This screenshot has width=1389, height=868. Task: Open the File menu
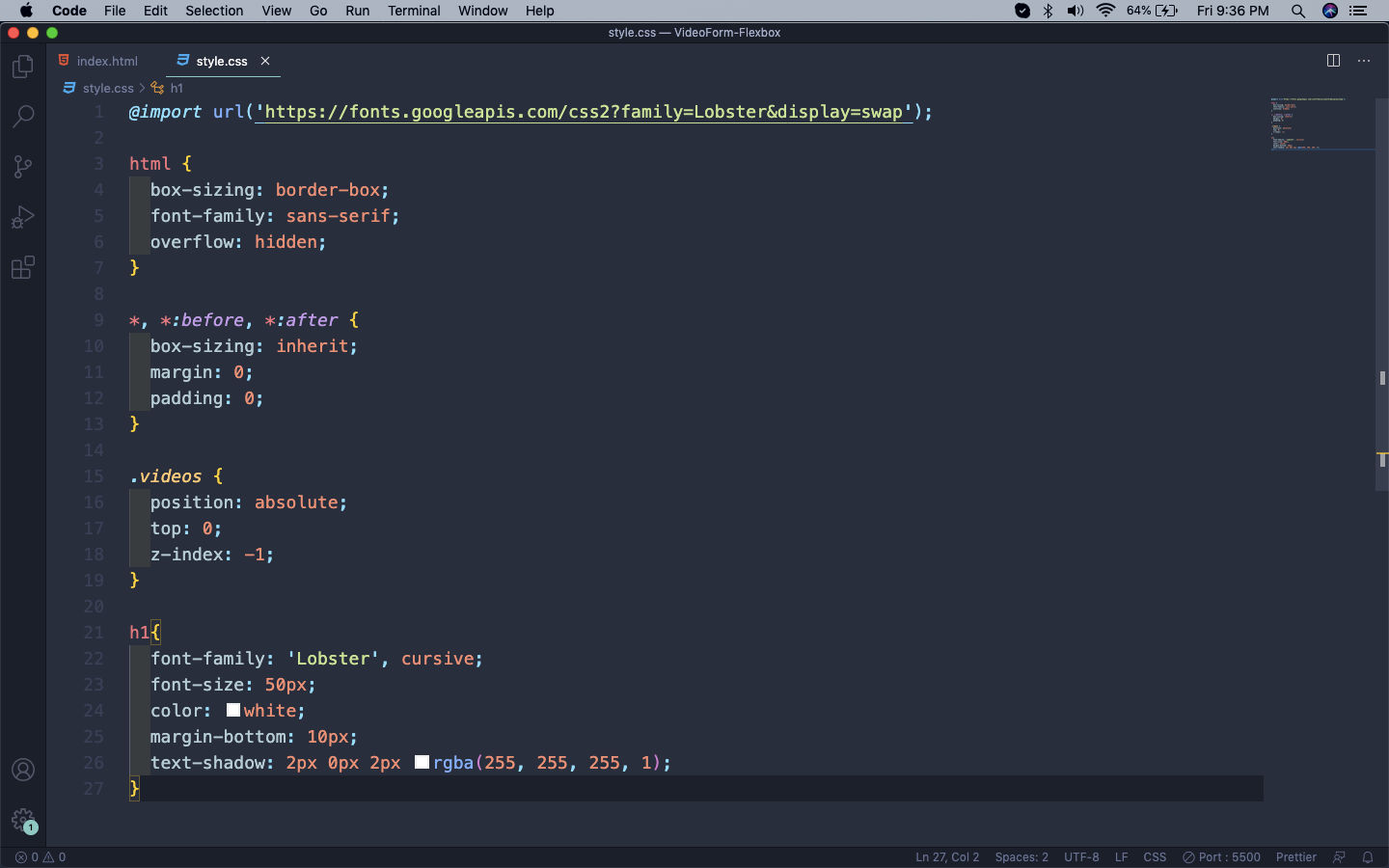115,11
